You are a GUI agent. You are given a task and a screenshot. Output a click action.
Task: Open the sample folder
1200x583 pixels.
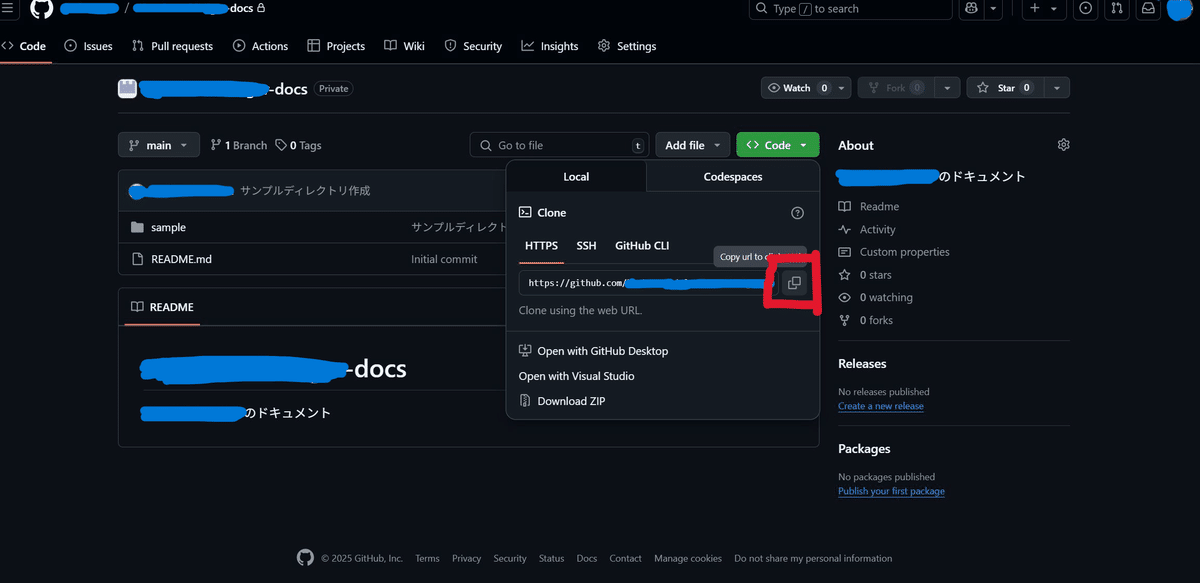coord(168,227)
